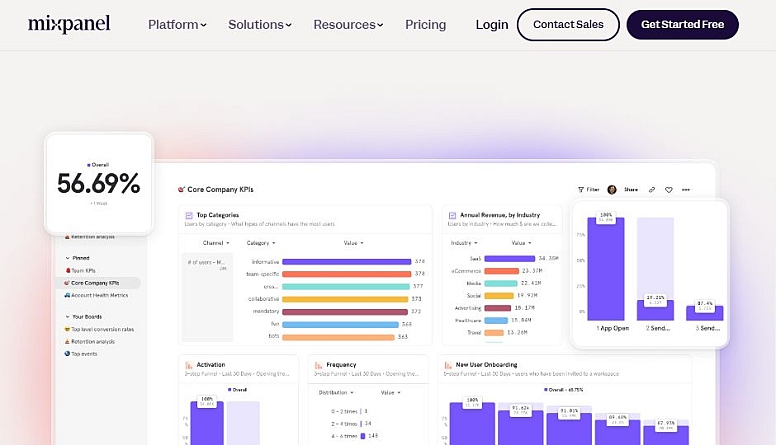Click the heart favorite icon
Image resolution: width=776 pixels, height=445 pixels.
pos(669,190)
